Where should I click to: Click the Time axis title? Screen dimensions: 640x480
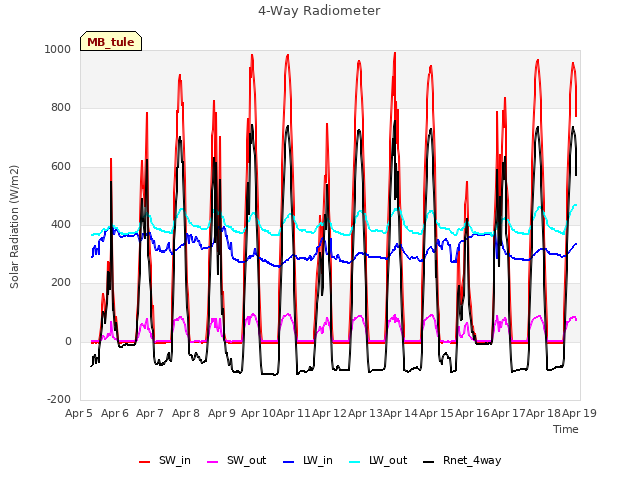point(566,429)
